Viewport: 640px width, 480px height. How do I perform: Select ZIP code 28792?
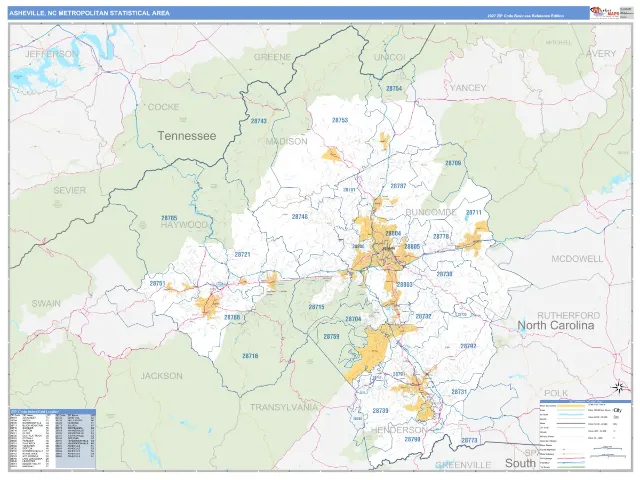click(x=468, y=346)
